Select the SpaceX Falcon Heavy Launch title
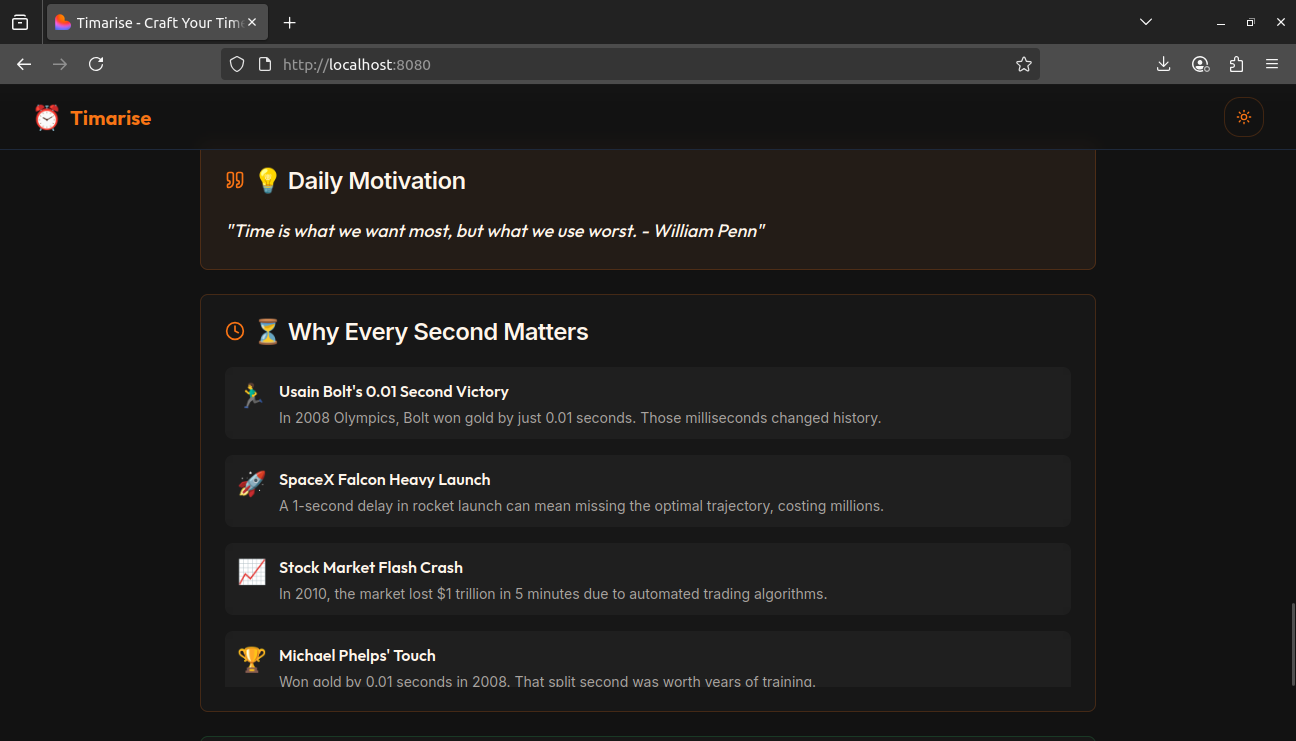This screenshot has height=741, width=1296. tap(385, 480)
